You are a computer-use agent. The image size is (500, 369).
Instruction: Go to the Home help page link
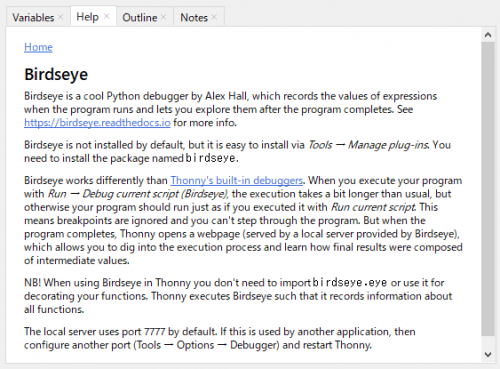click(x=38, y=47)
